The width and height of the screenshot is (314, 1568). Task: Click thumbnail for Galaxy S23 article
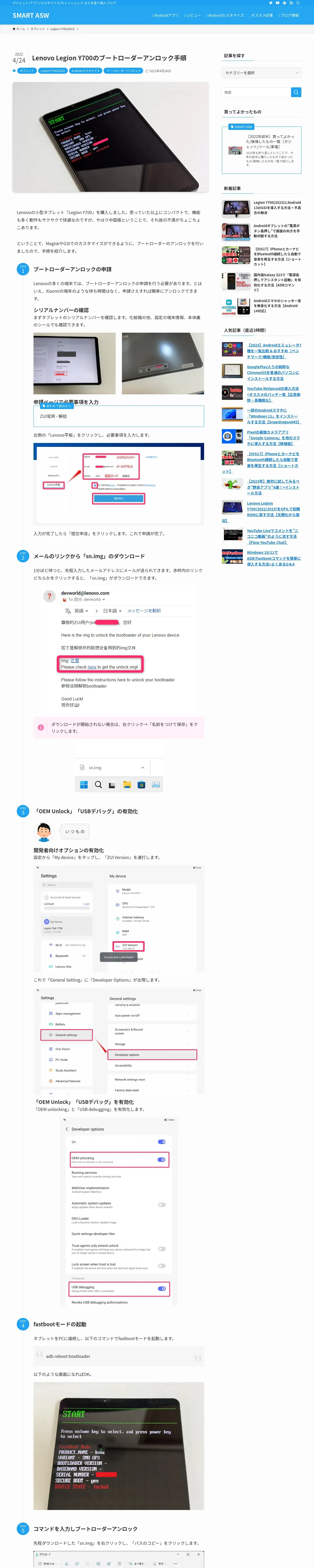[x=236, y=281]
